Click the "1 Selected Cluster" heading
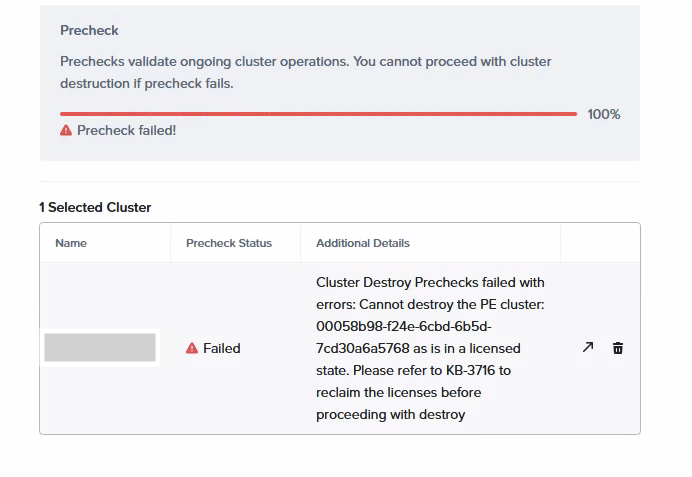This screenshot has width=692, height=477. point(95,207)
